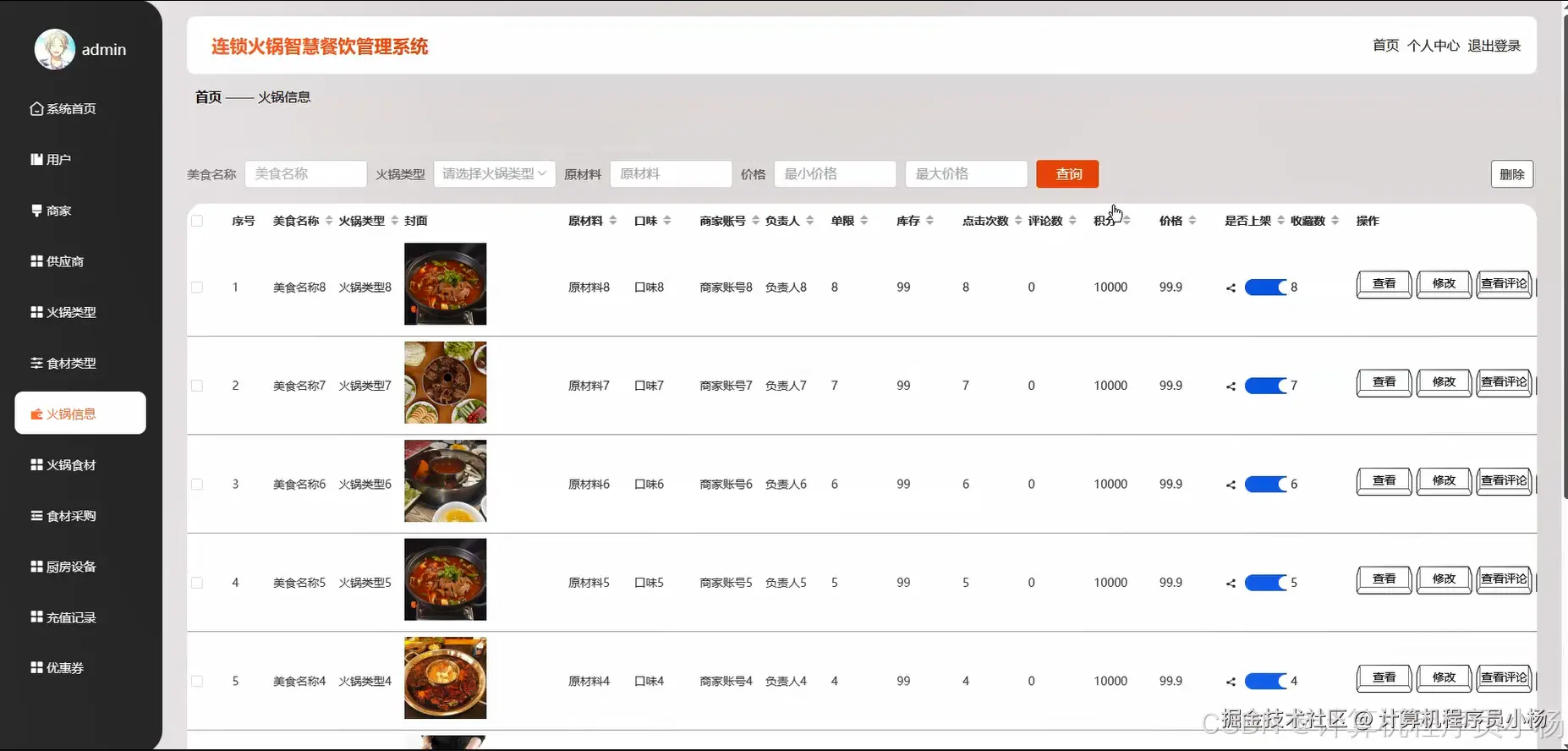Screen dimensions: 1568x751
Task: Click the orange icon beside 火锅信息
Action: click(x=36, y=414)
